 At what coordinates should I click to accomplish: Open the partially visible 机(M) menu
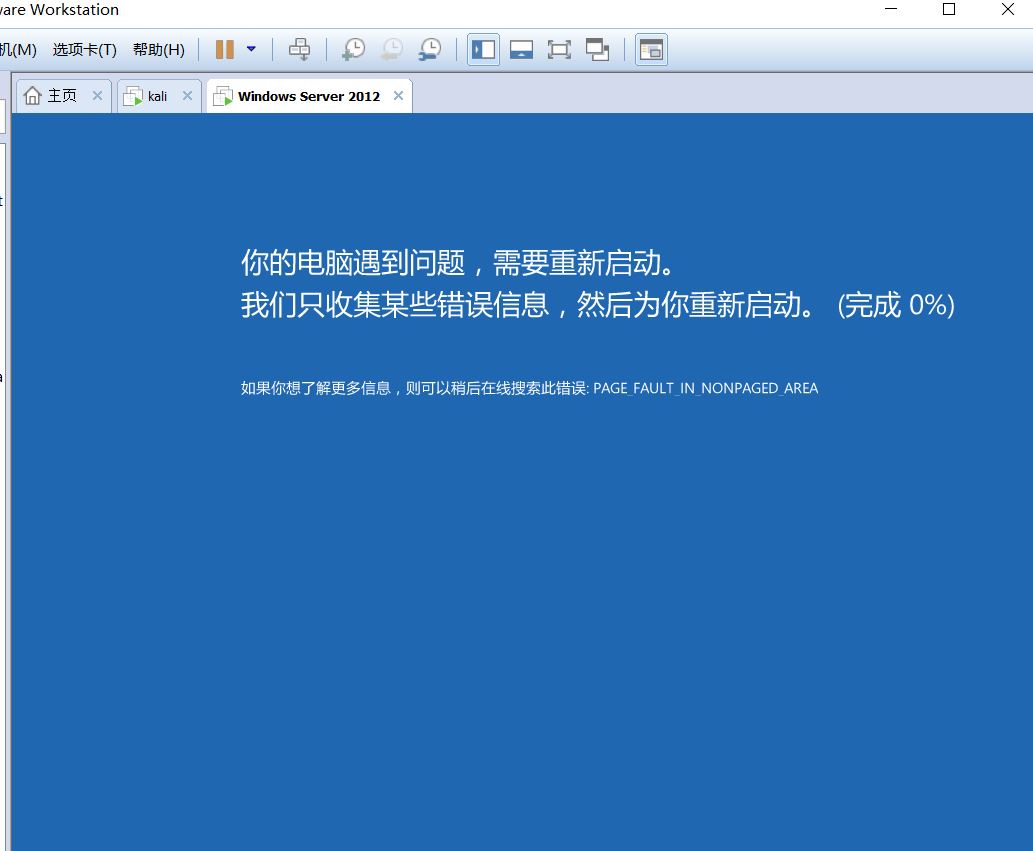click(18, 49)
